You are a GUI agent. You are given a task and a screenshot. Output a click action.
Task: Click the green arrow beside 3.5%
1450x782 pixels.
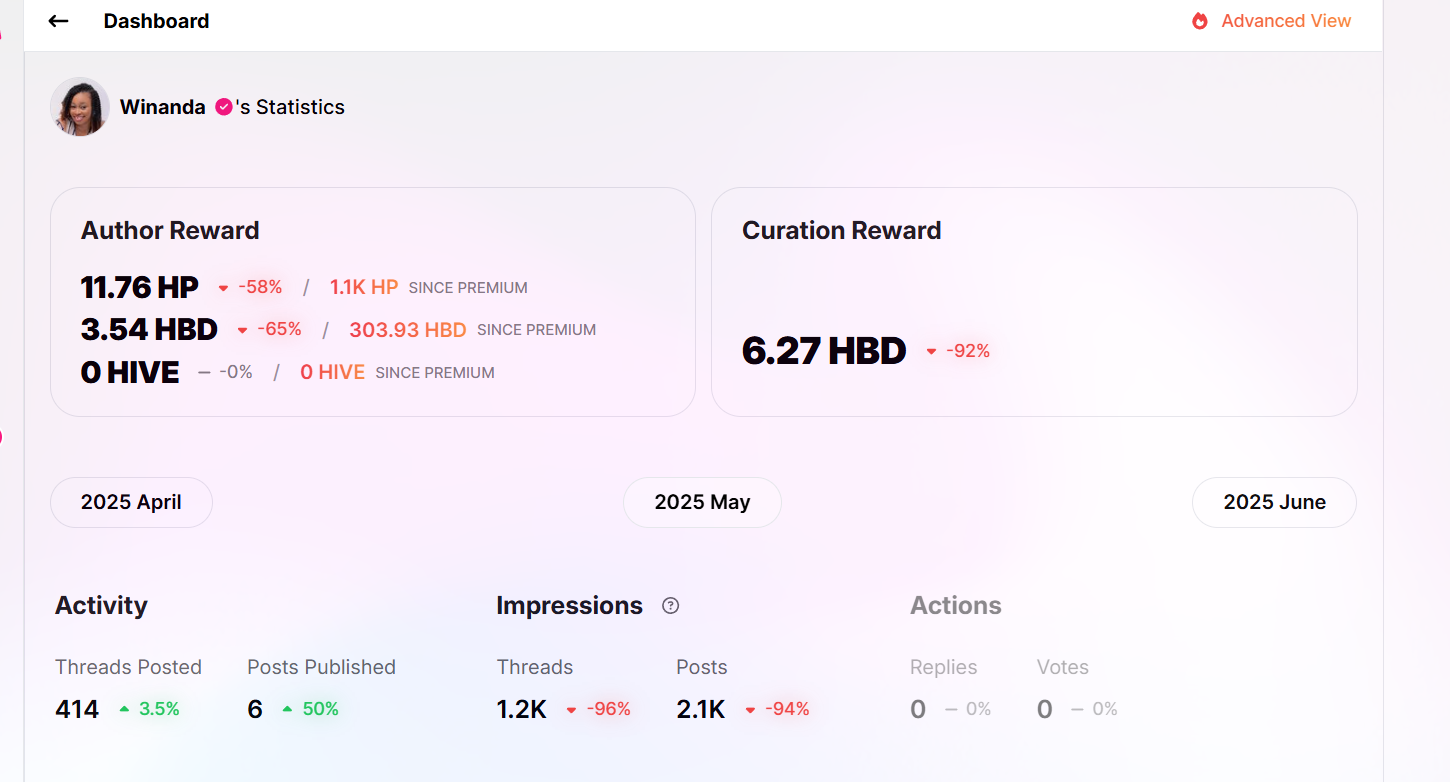pos(124,709)
